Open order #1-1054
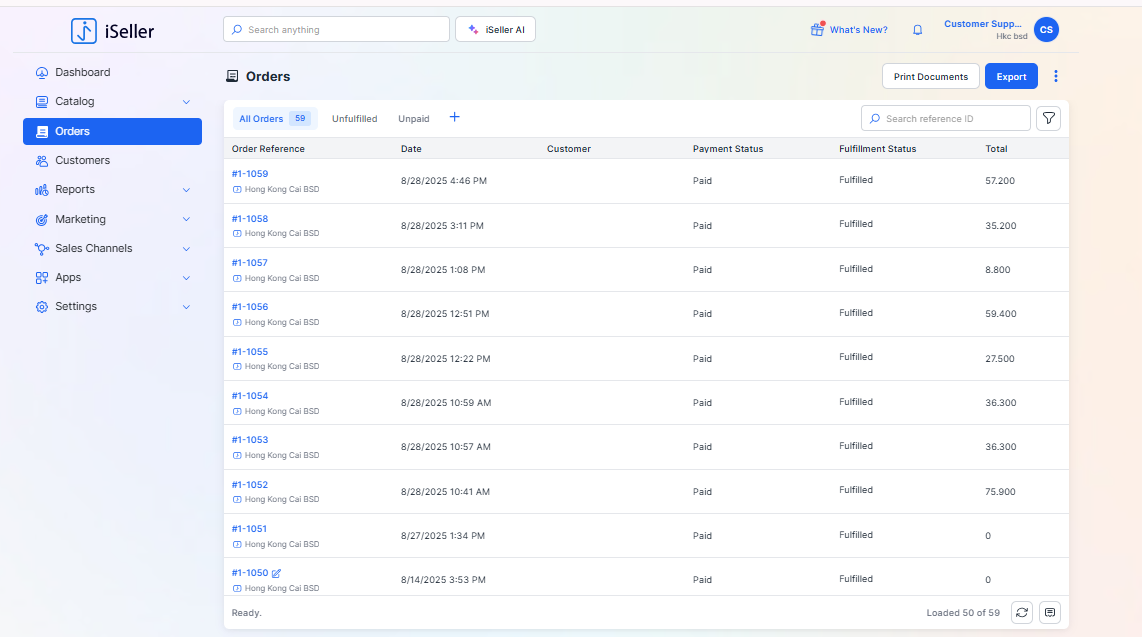This screenshot has width=1142, height=637. coord(250,396)
